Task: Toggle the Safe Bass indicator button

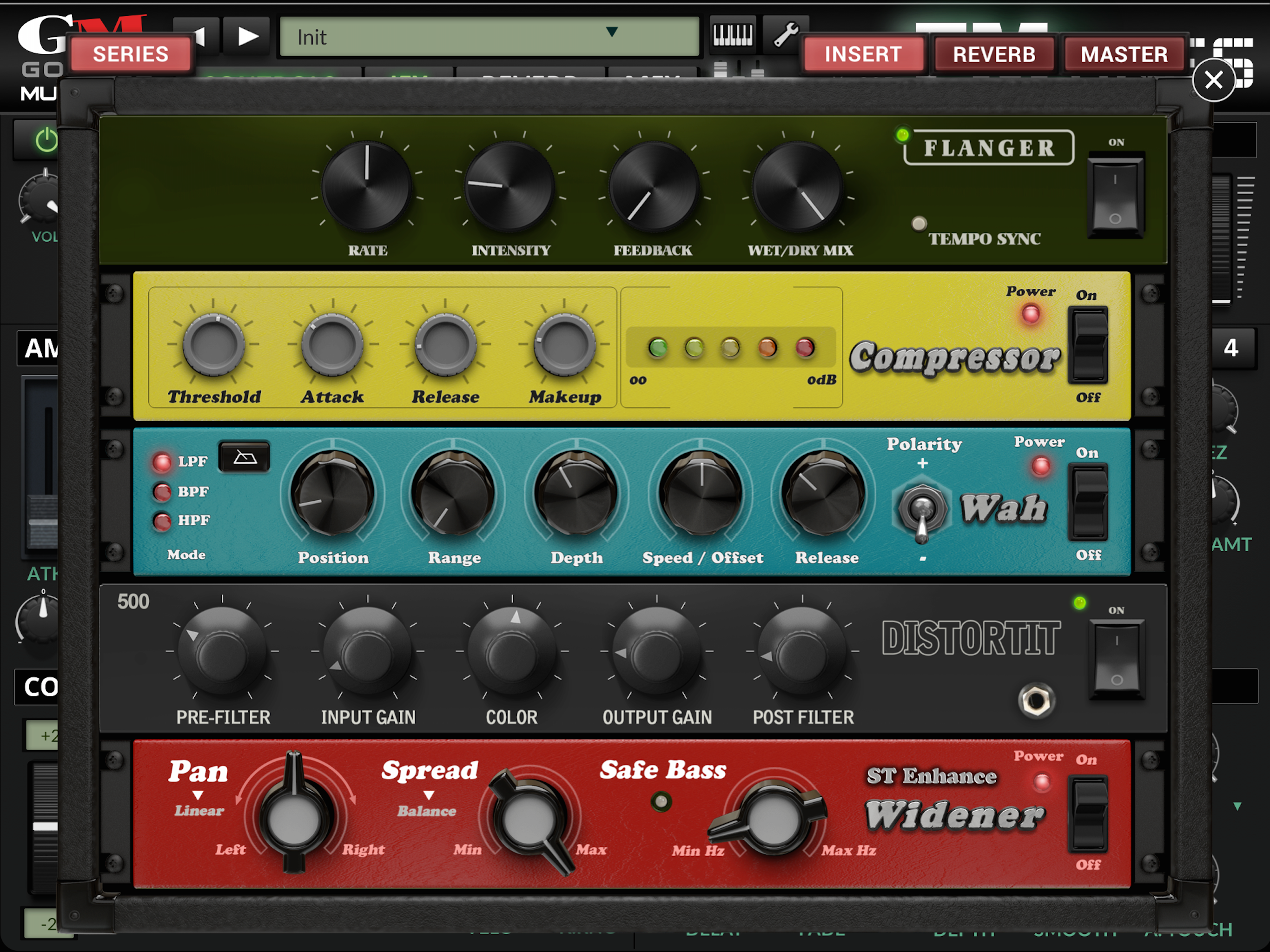Action: click(x=661, y=801)
